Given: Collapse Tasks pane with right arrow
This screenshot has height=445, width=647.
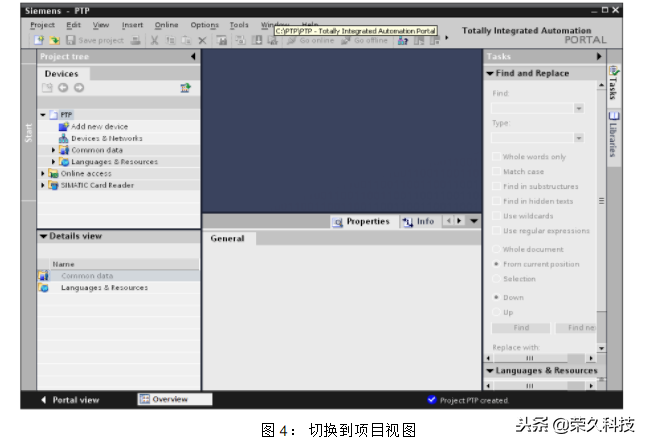Looking at the screenshot, I should click(599, 56).
